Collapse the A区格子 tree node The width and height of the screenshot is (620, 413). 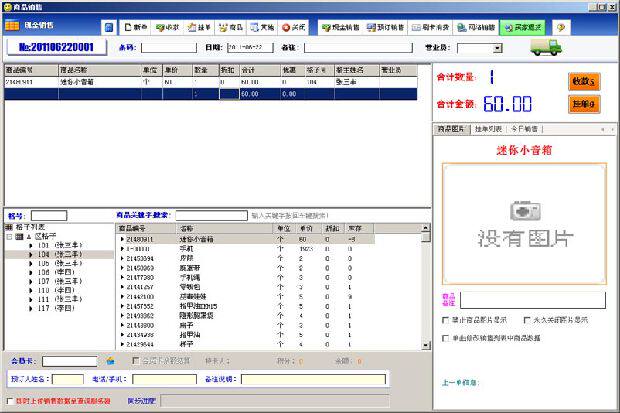point(9,237)
